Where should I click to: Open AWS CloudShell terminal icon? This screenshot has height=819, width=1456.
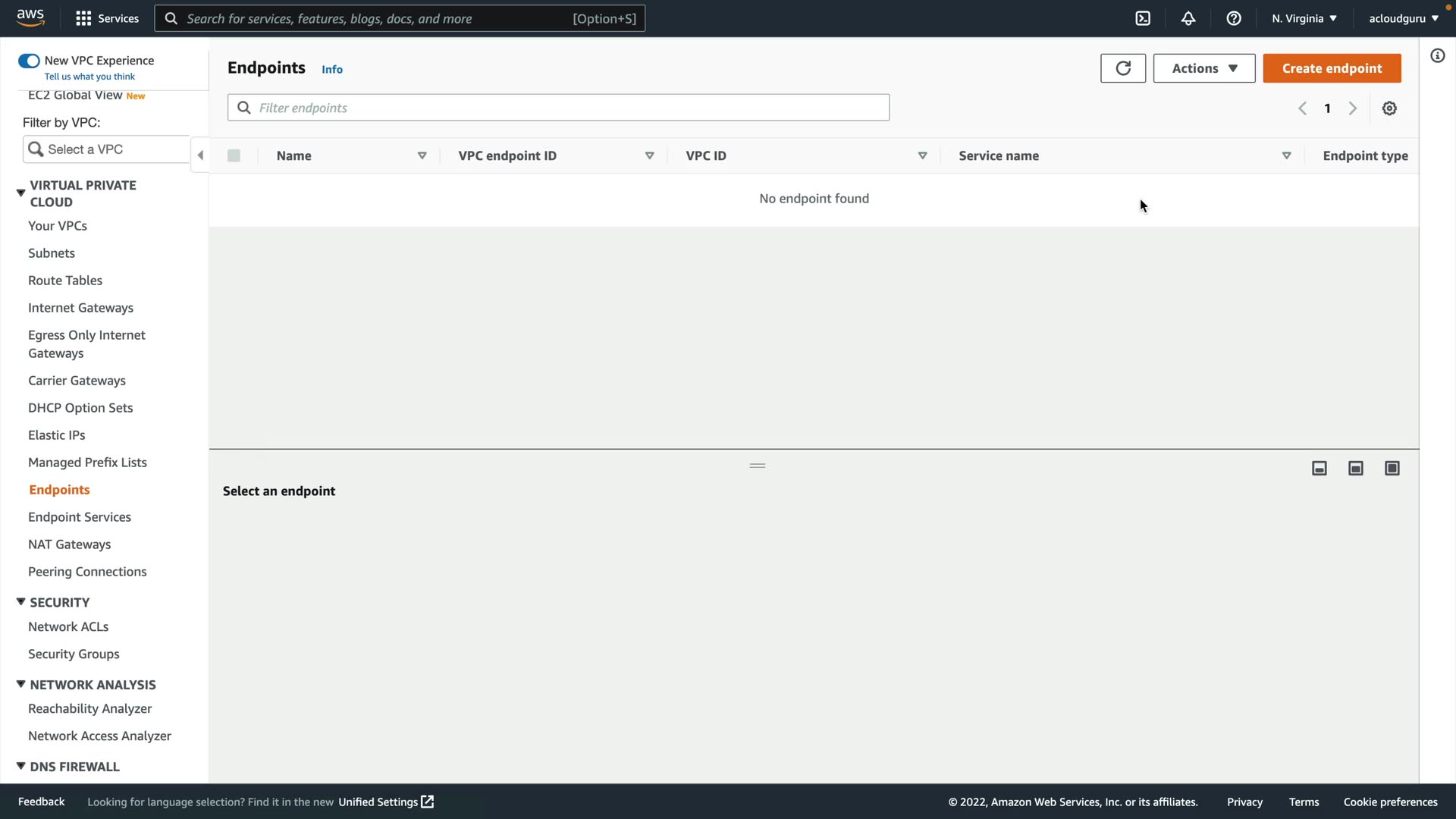point(1143,18)
